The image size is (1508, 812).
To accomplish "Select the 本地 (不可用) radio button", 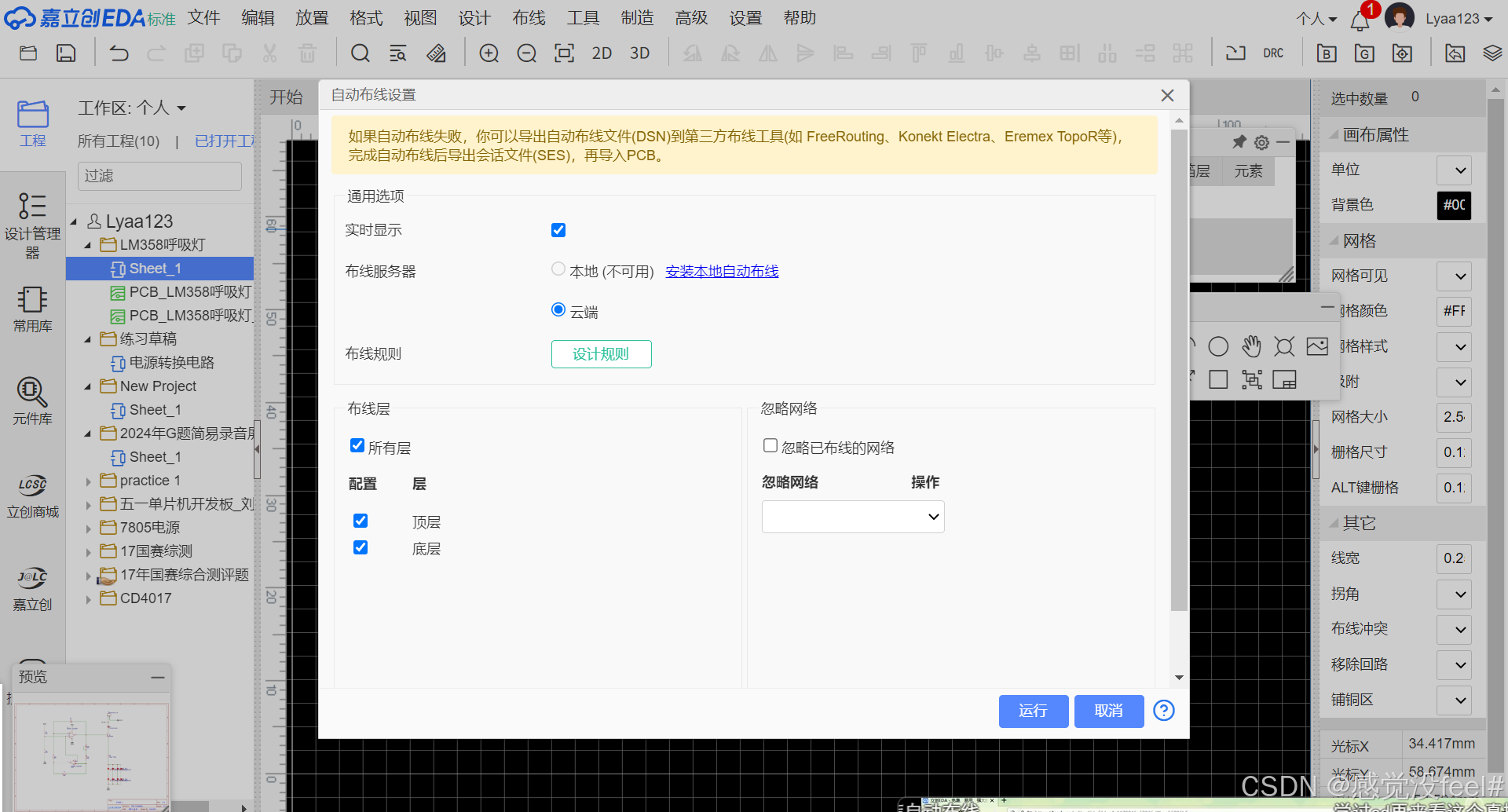I will point(558,269).
